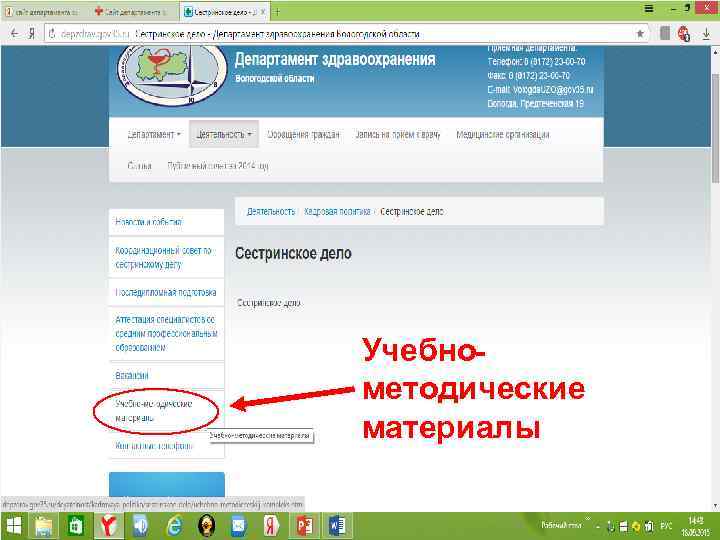Click the blue banner below sidebar
This screenshot has width=720, height=540.
point(167,484)
